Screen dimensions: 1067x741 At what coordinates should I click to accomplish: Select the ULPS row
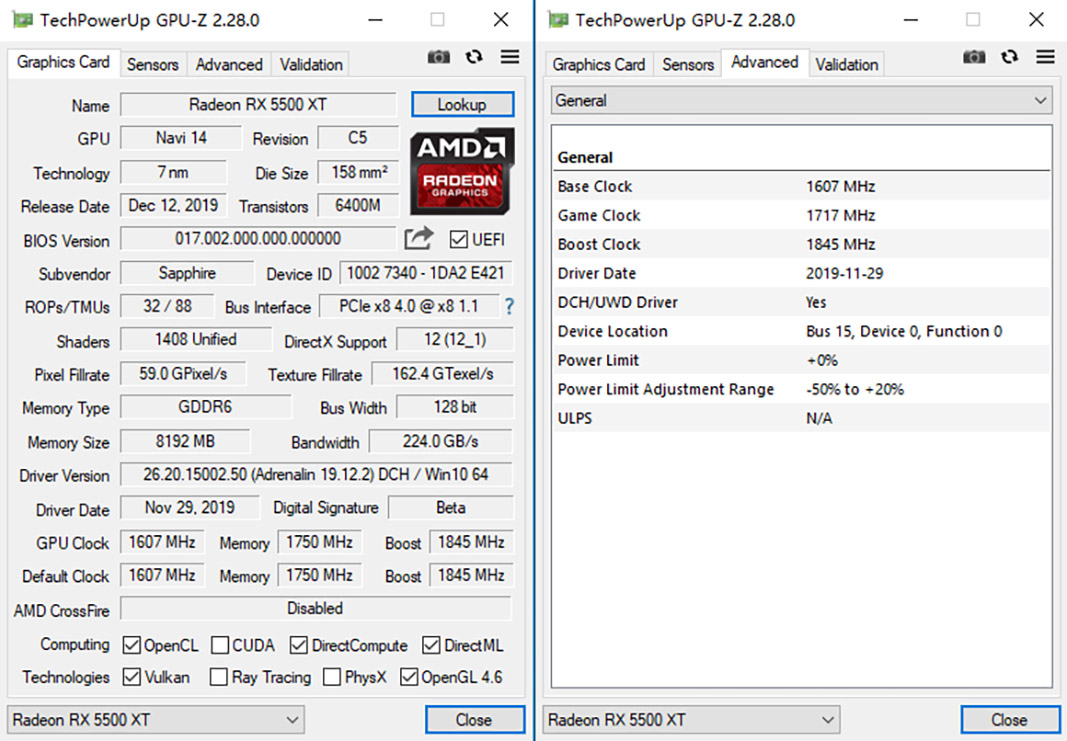801,418
